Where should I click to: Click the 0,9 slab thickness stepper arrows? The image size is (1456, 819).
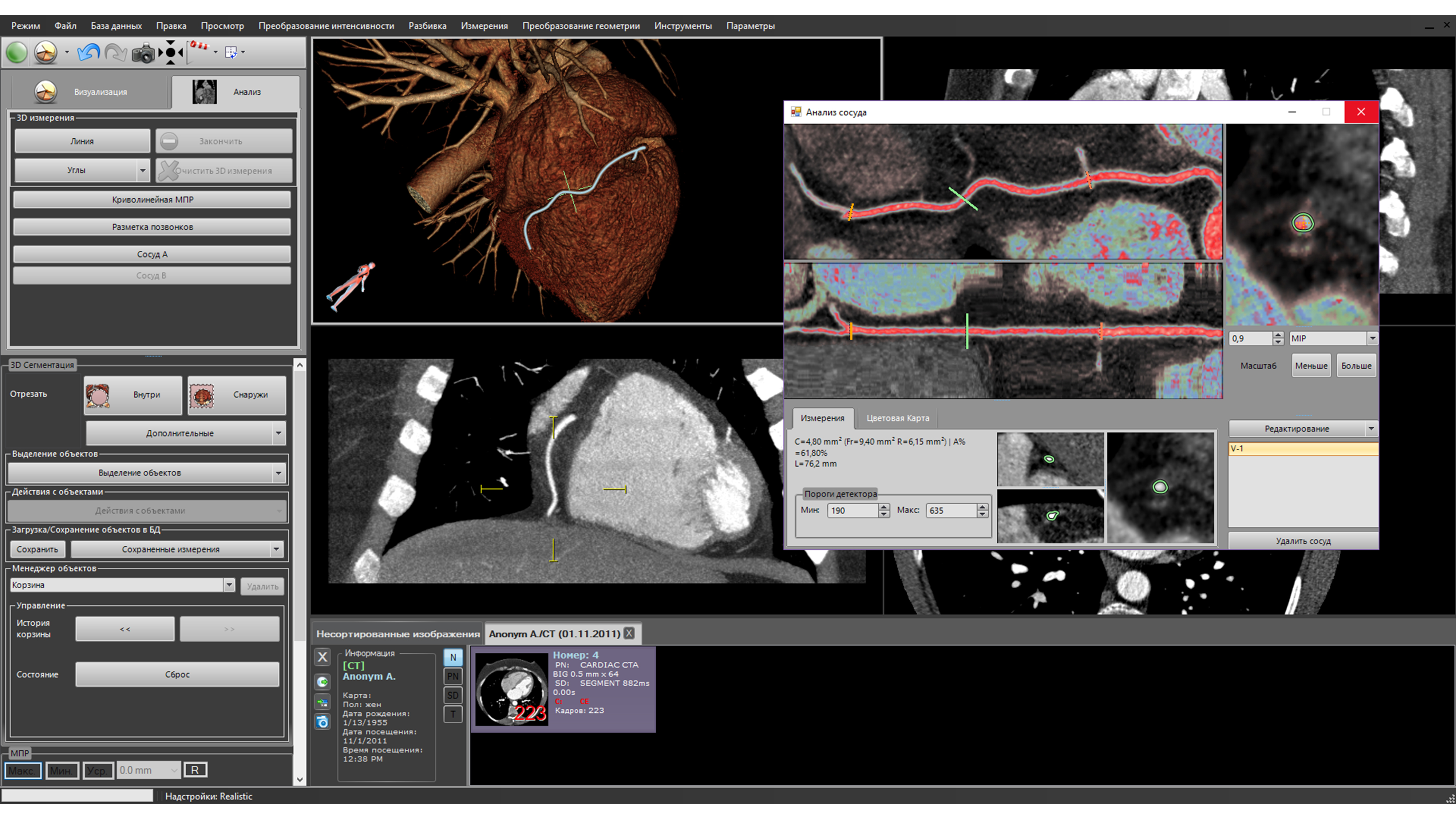1278,338
